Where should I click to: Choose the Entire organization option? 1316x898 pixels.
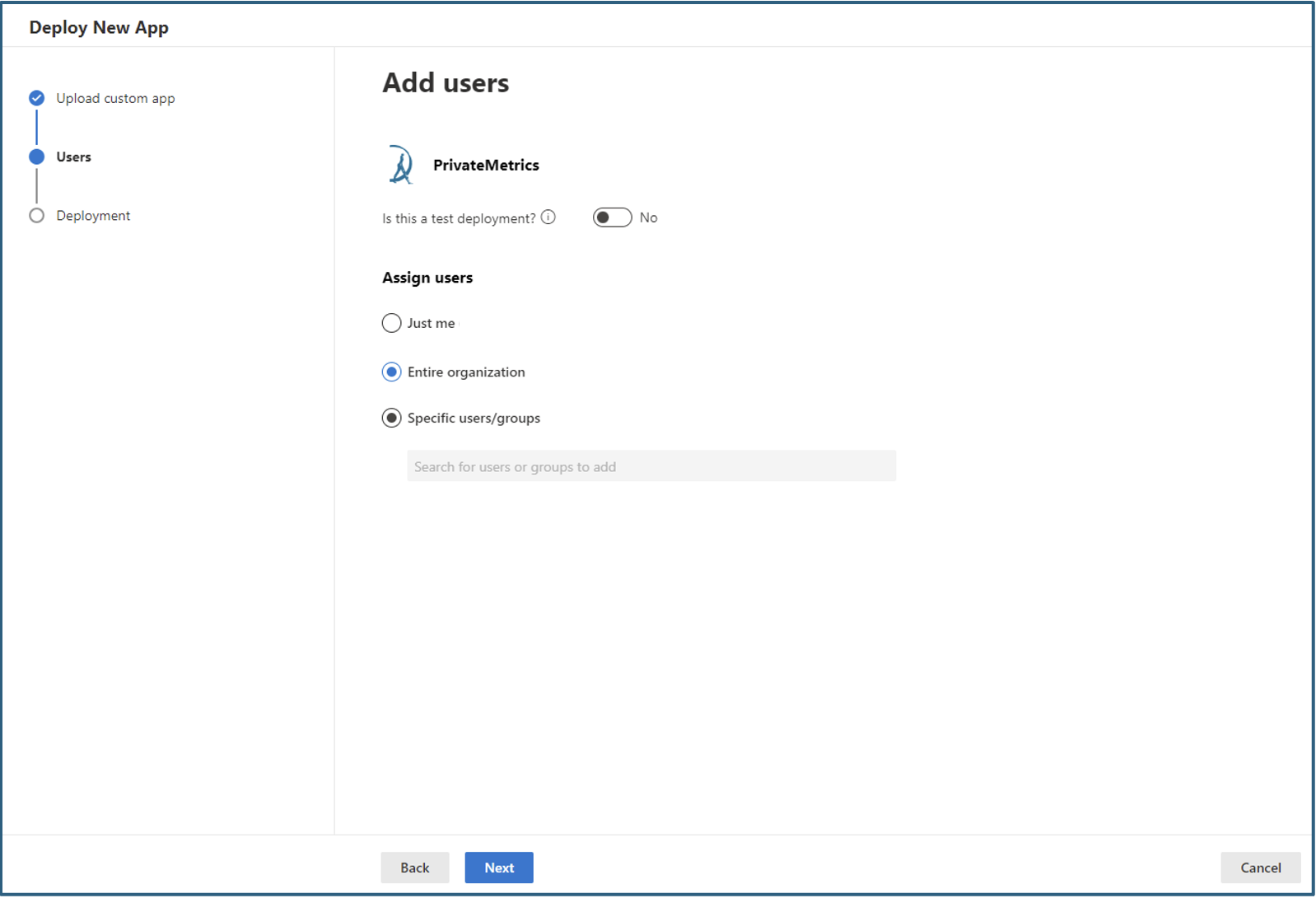(392, 372)
